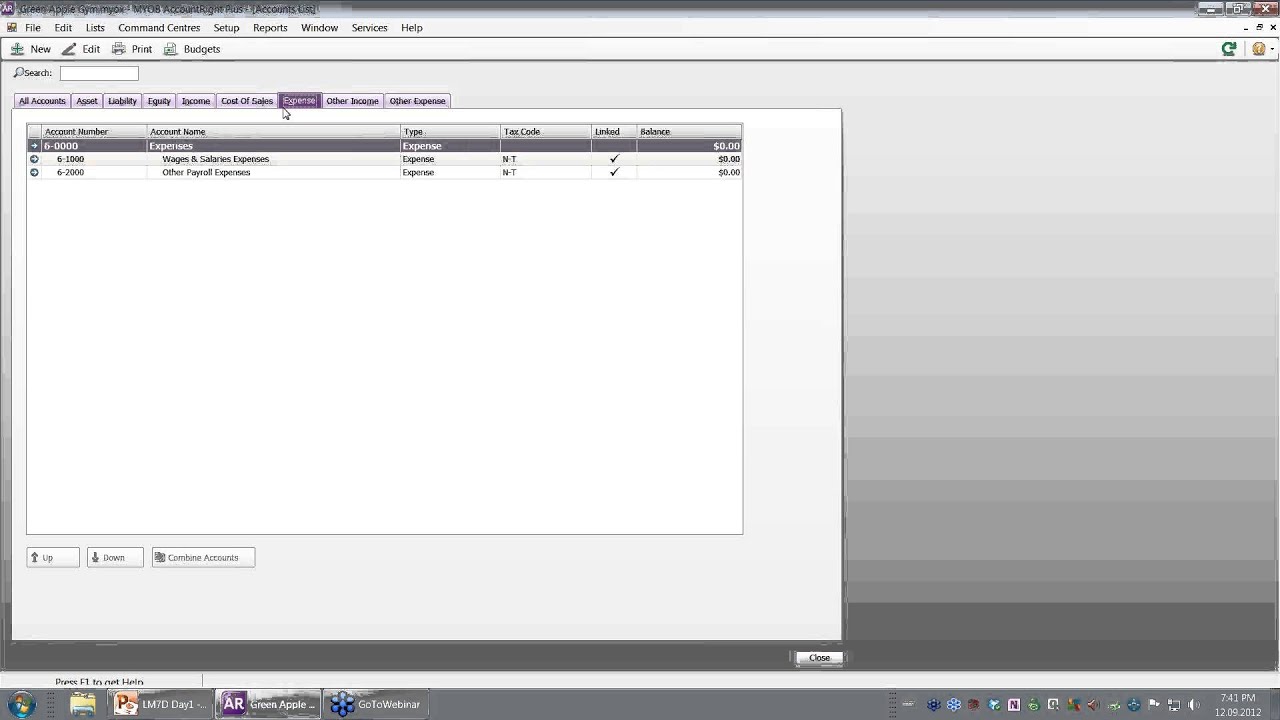Open detail arrow for account 6-2000
This screenshot has height=720, width=1280.
34,172
